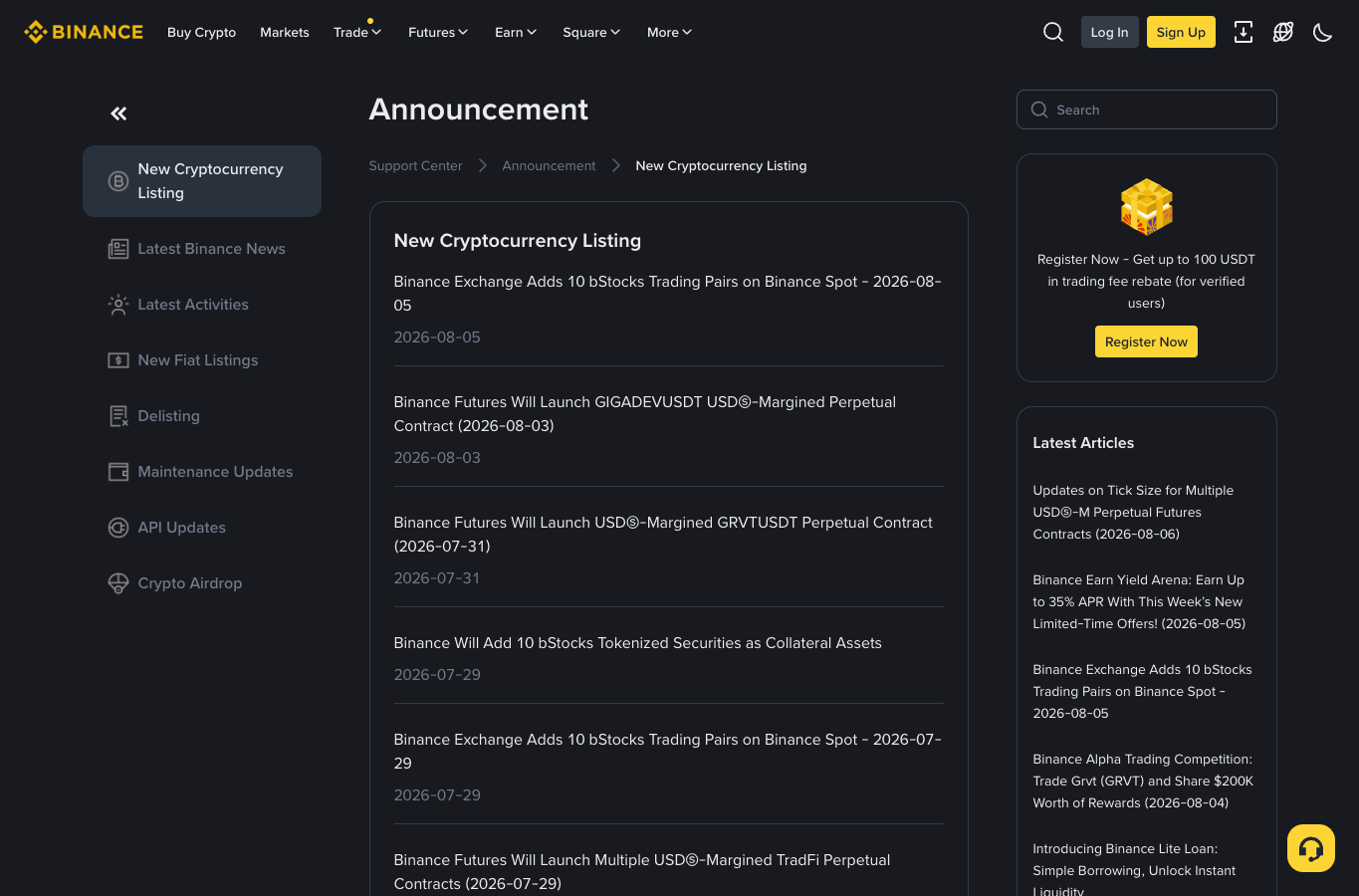Click the gift box reward image
This screenshot has height=896, width=1359.
coord(1147,207)
